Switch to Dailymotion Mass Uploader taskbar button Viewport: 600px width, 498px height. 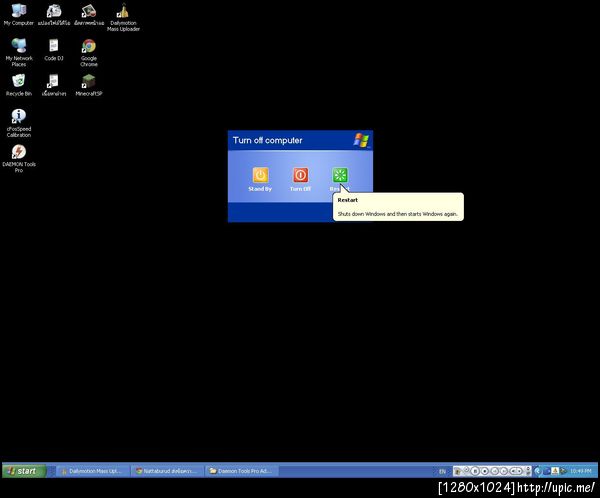tap(93, 471)
